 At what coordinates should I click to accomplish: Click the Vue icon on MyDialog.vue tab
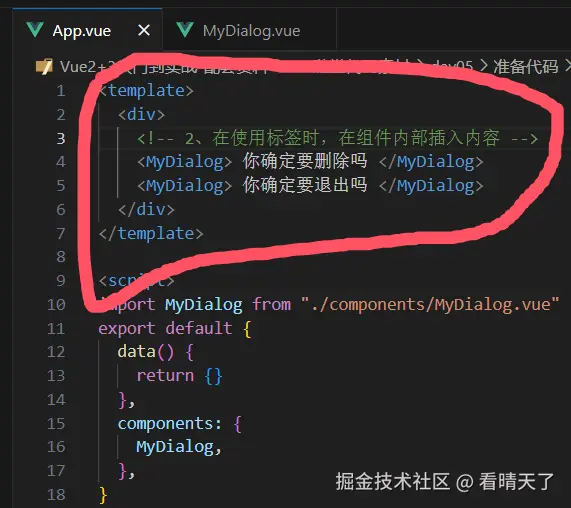click(185, 29)
